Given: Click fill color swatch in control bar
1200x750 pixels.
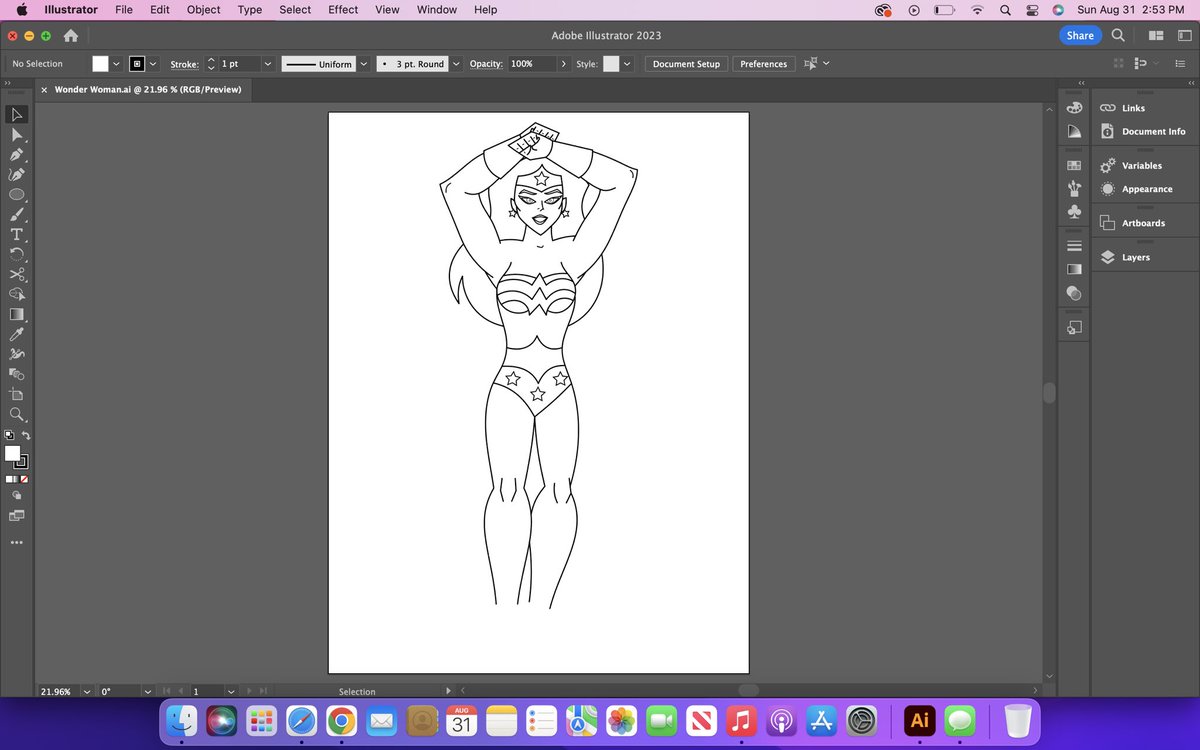Looking at the screenshot, I should (x=100, y=64).
